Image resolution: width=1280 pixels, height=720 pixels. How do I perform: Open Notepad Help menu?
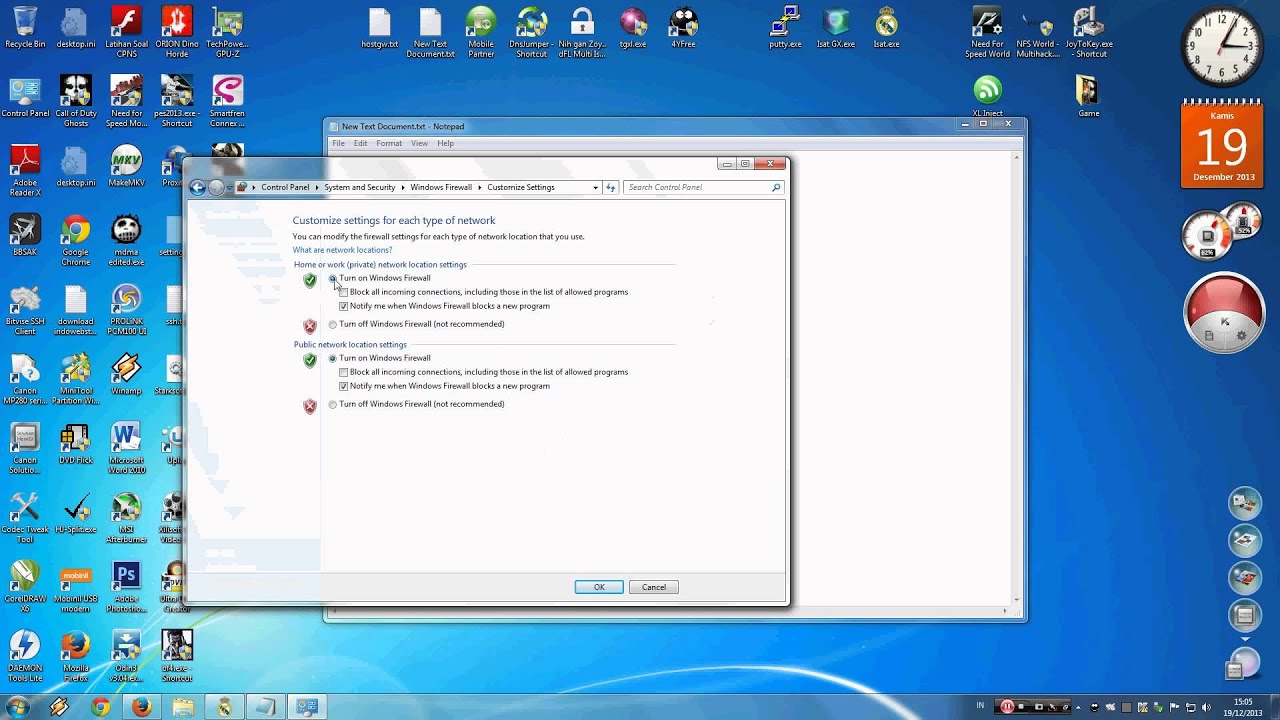coord(445,143)
